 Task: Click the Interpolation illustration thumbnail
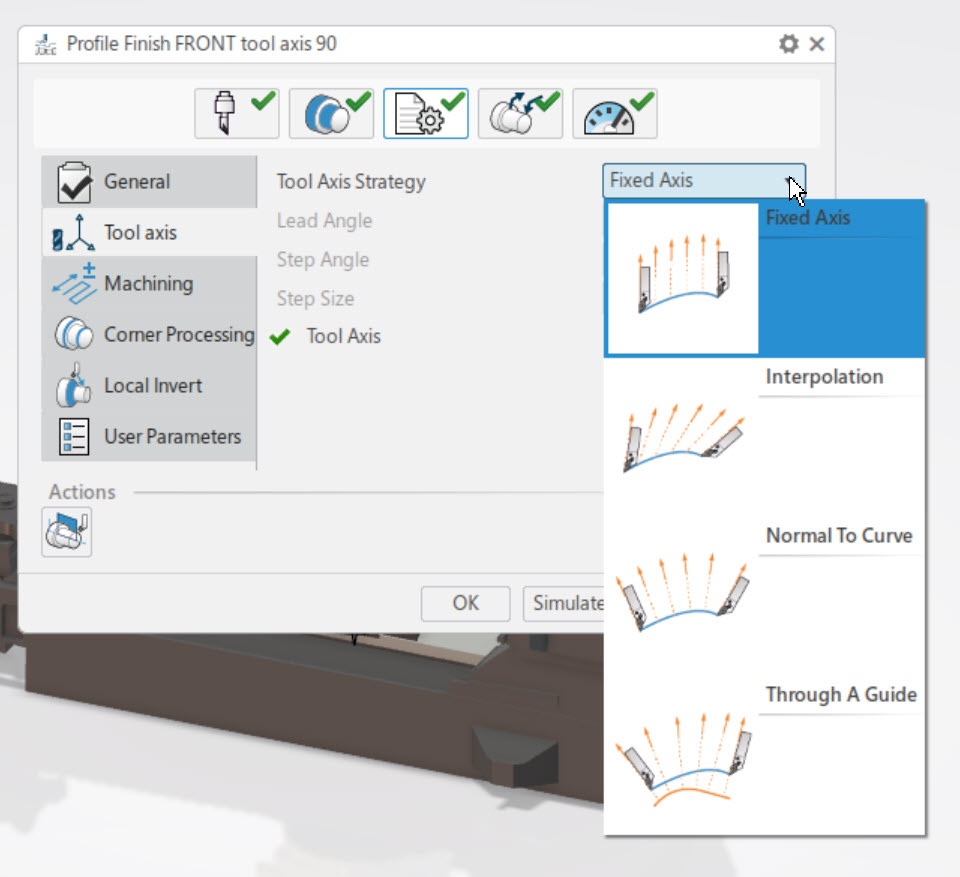(x=683, y=437)
